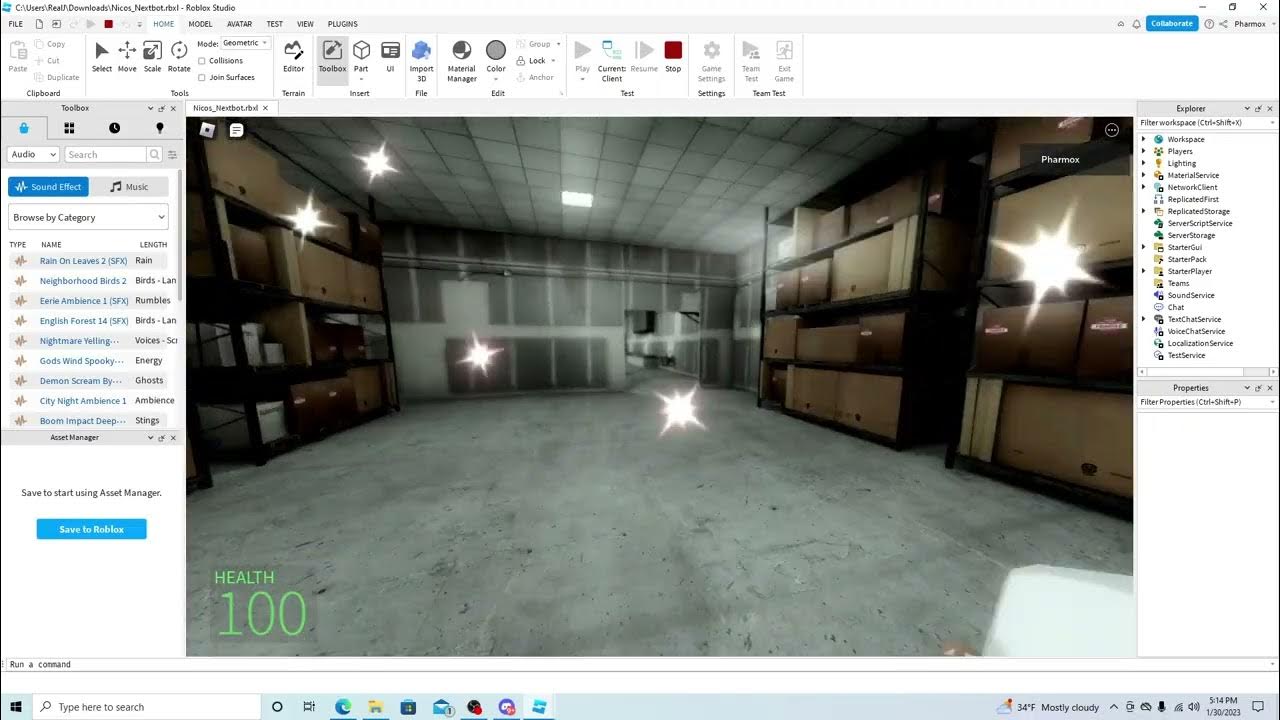Screen dimensions: 1280x720
Task: Click the Current: Client view switch
Action: [611, 61]
